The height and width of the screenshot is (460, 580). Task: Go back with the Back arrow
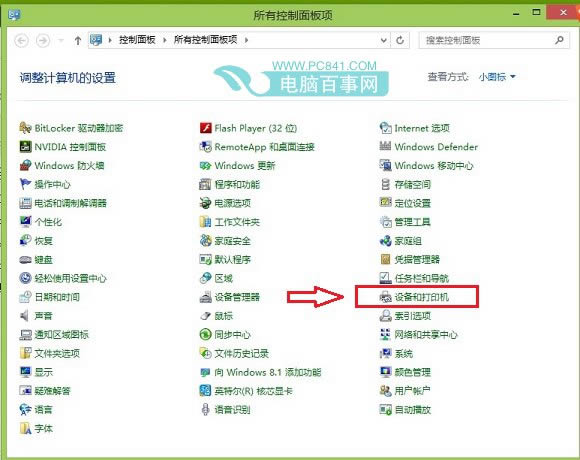[x=22, y=40]
